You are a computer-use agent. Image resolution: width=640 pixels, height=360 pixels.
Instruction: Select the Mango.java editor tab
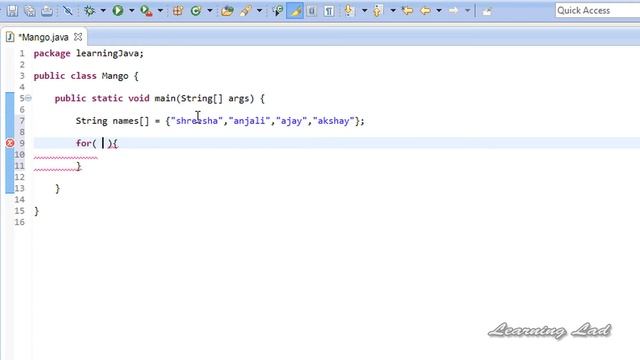coord(43,37)
